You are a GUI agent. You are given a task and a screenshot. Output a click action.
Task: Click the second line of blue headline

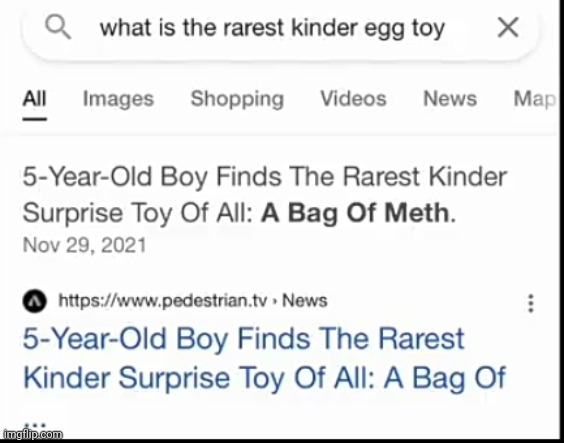click(x=264, y=378)
